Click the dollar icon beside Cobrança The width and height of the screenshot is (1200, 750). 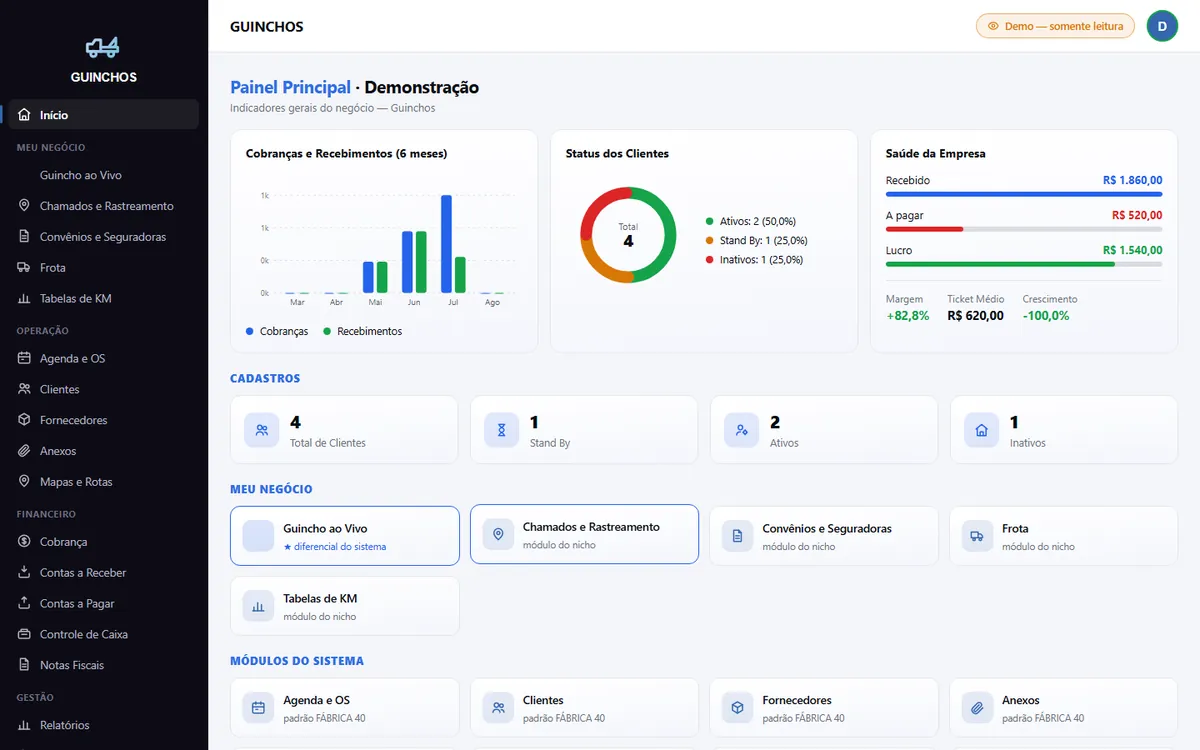(x=24, y=542)
